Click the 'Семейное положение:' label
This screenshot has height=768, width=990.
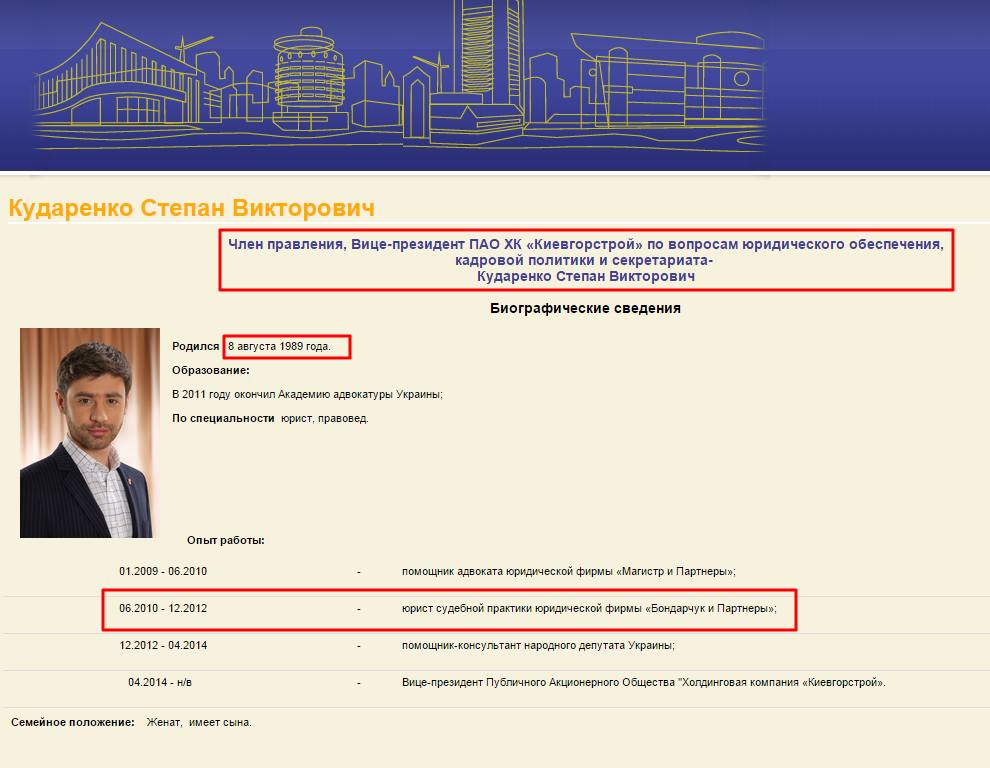point(73,722)
